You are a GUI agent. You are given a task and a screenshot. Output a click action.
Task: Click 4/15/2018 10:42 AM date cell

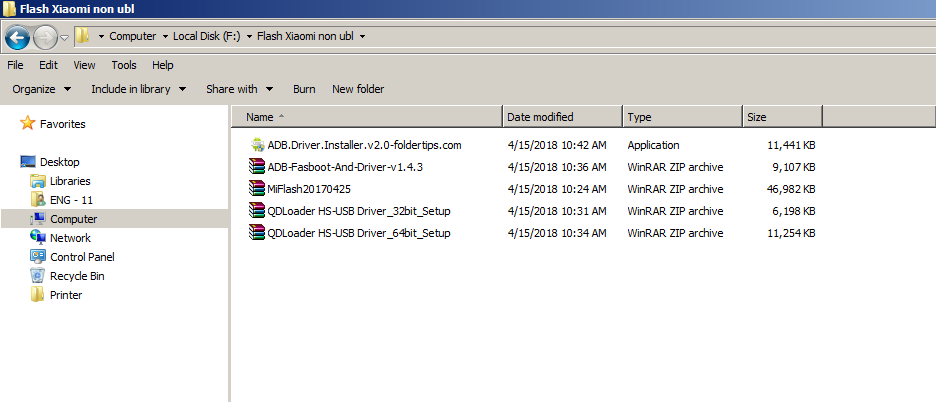point(557,145)
